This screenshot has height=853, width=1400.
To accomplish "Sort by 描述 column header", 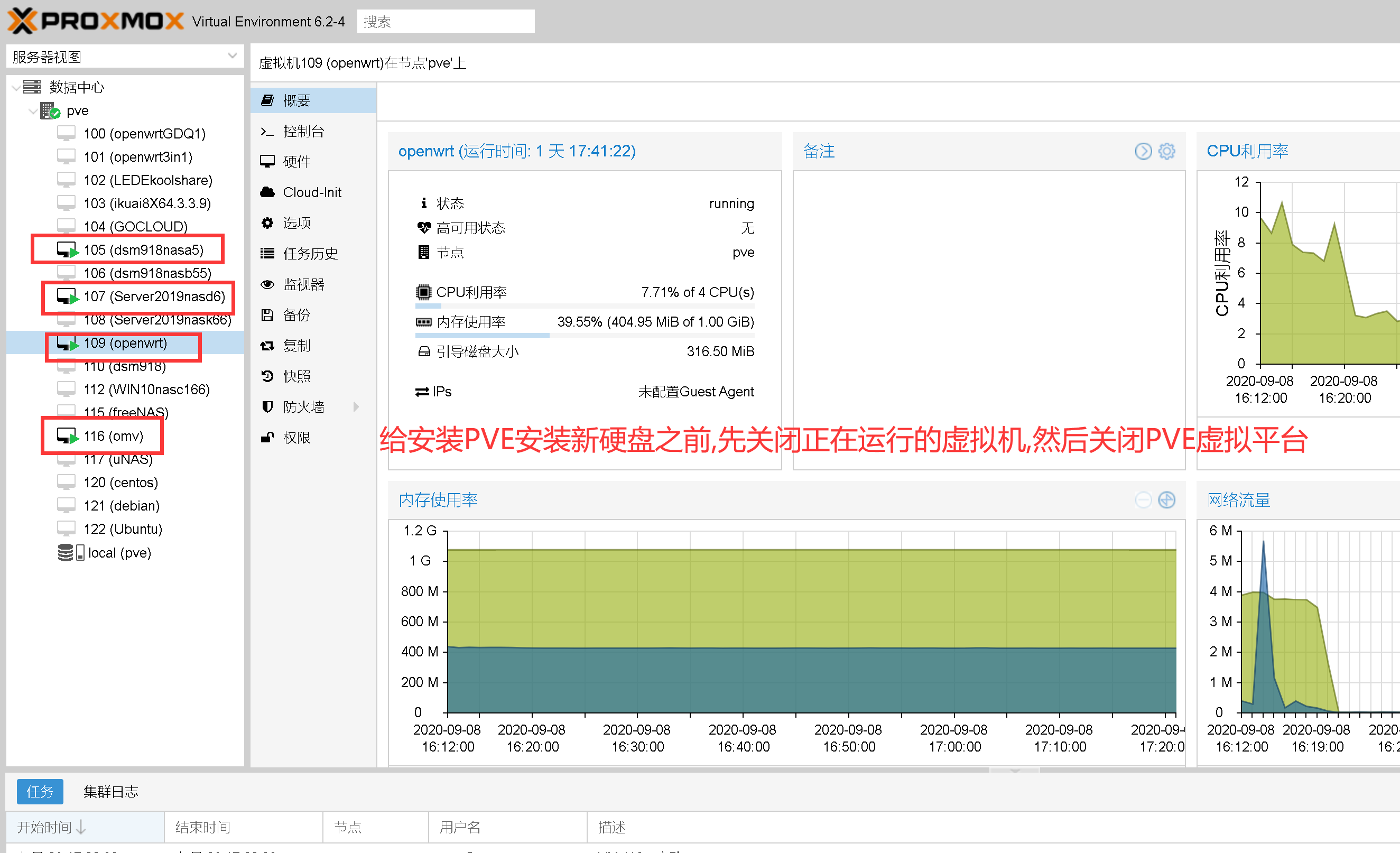I will 993,828.
